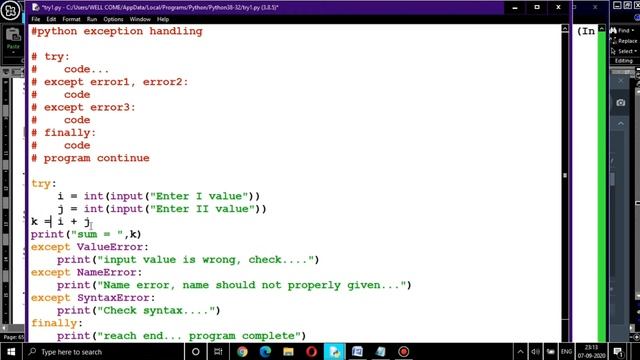
Task: Open the Format menu
Action: 71,19
